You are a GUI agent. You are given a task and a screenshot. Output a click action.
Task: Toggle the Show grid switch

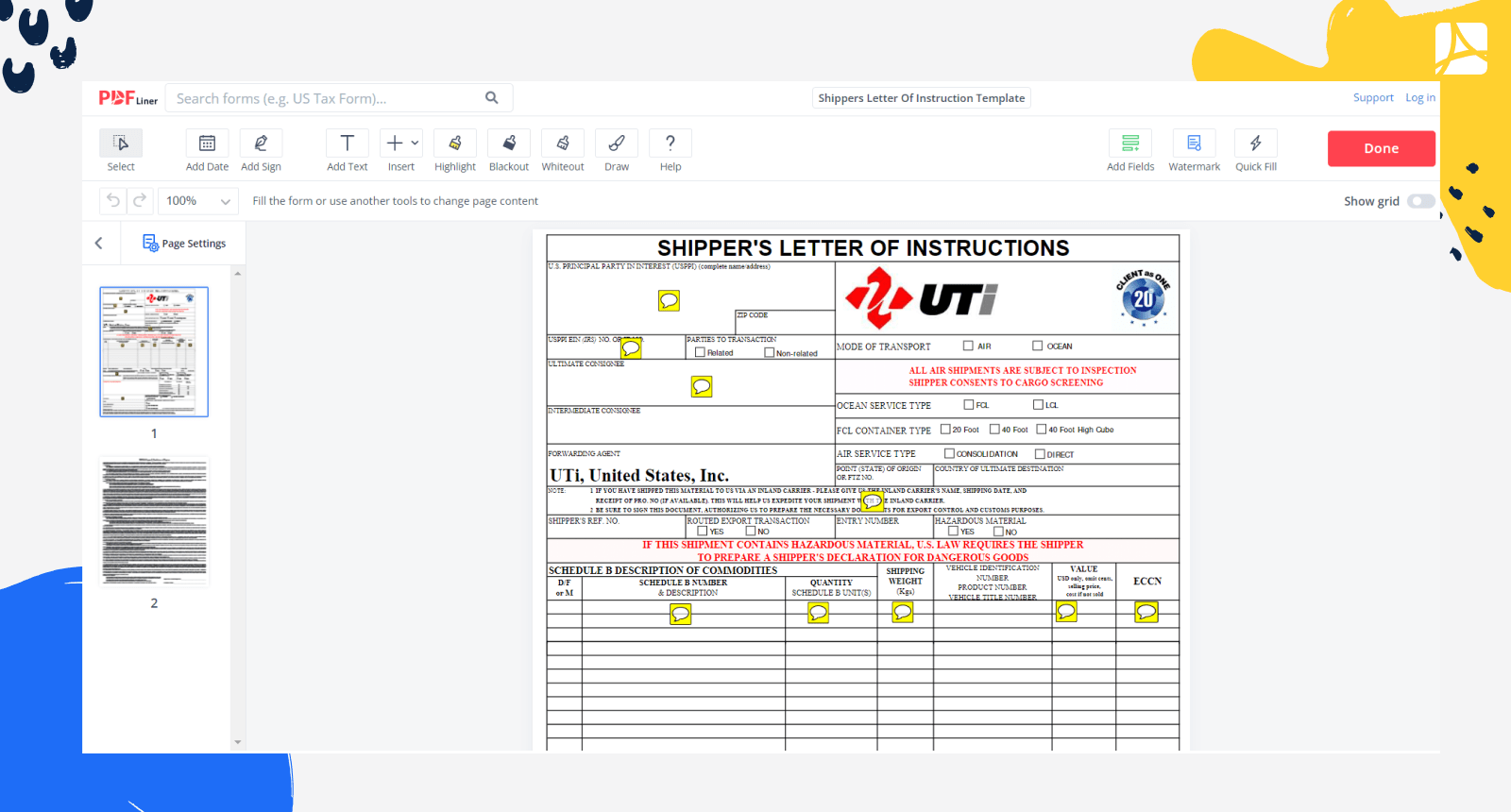point(1420,201)
